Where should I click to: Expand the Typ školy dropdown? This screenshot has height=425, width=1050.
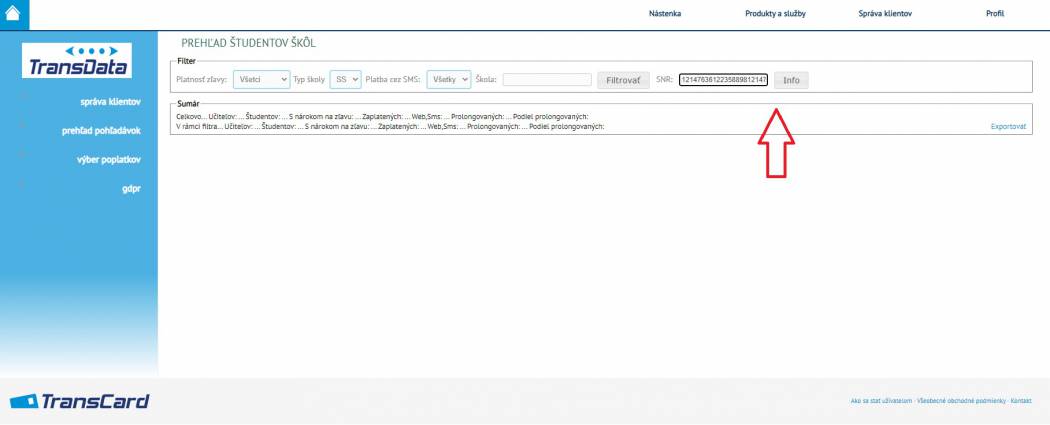coord(347,79)
